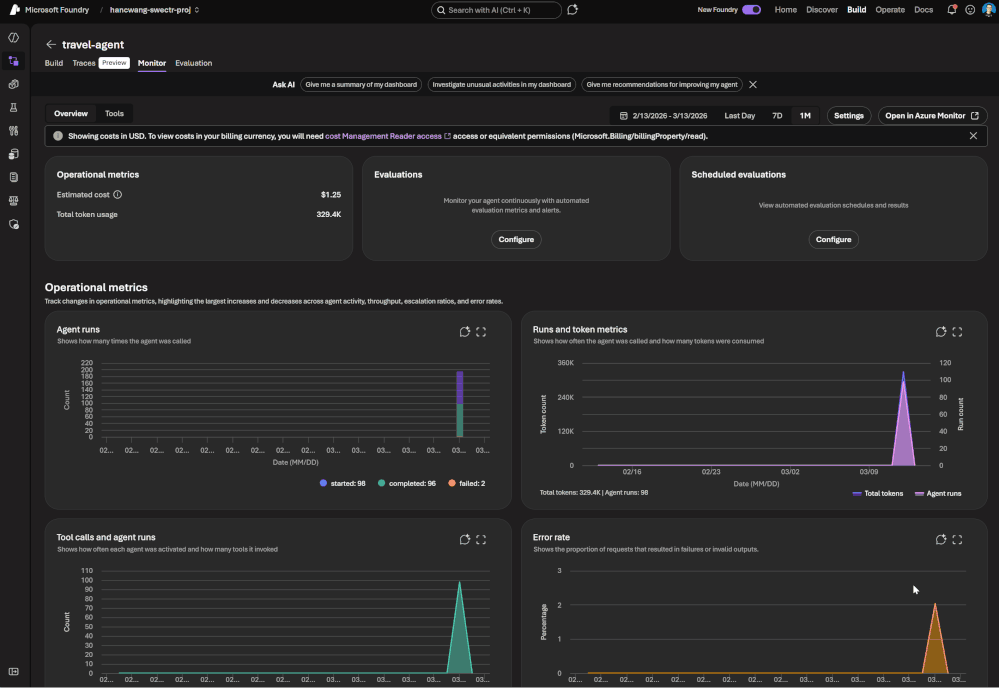This screenshot has width=999, height=688.
Task: Click the 'started: 98' legend color dot
Action: coord(323,483)
